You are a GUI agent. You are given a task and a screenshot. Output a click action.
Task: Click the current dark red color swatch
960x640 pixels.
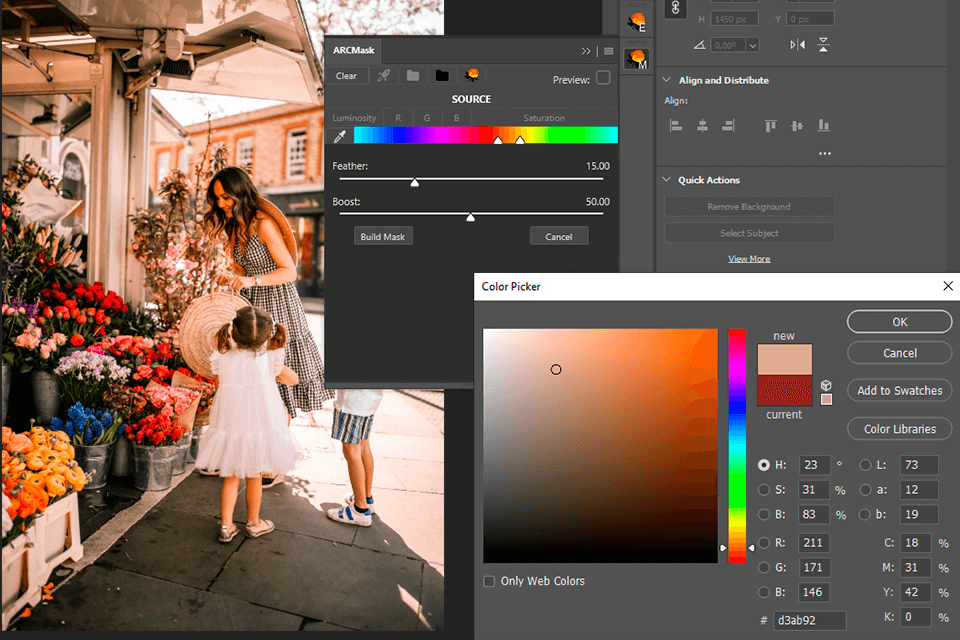pos(784,390)
